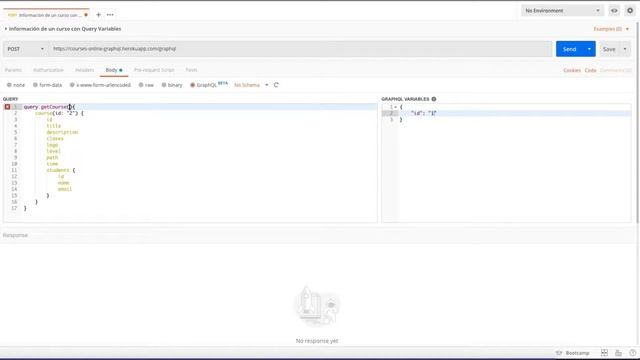This screenshot has width=640, height=360.
Task: Select the binary body type
Action: pos(172,85)
